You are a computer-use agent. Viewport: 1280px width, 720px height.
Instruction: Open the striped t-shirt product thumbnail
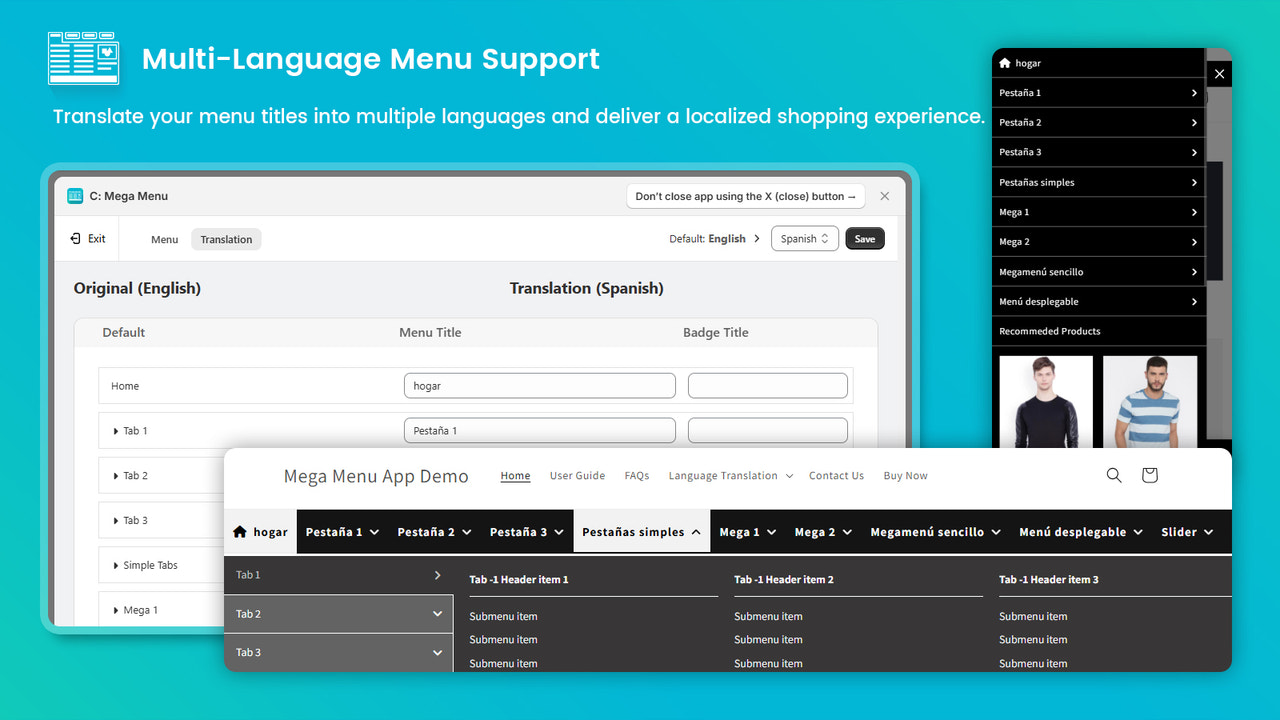(1150, 402)
